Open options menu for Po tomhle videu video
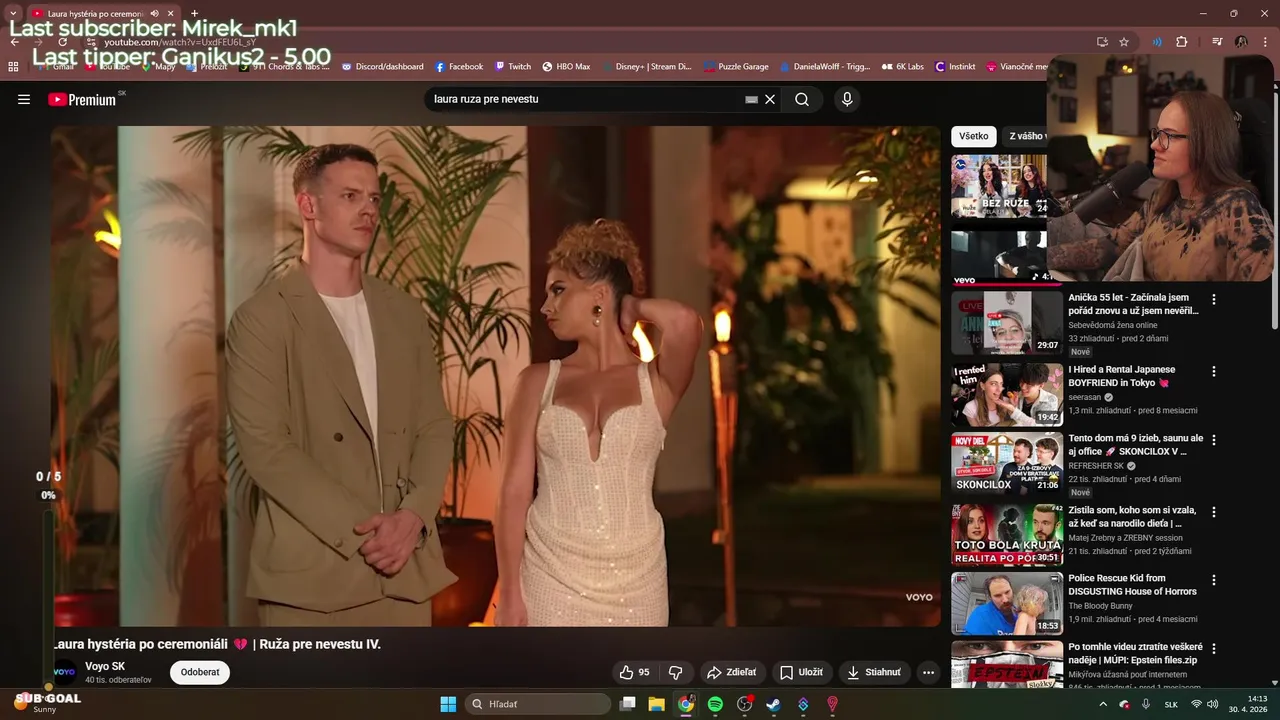The width and height of the screenshot is (1280, 720). (x=1214, y=649)
